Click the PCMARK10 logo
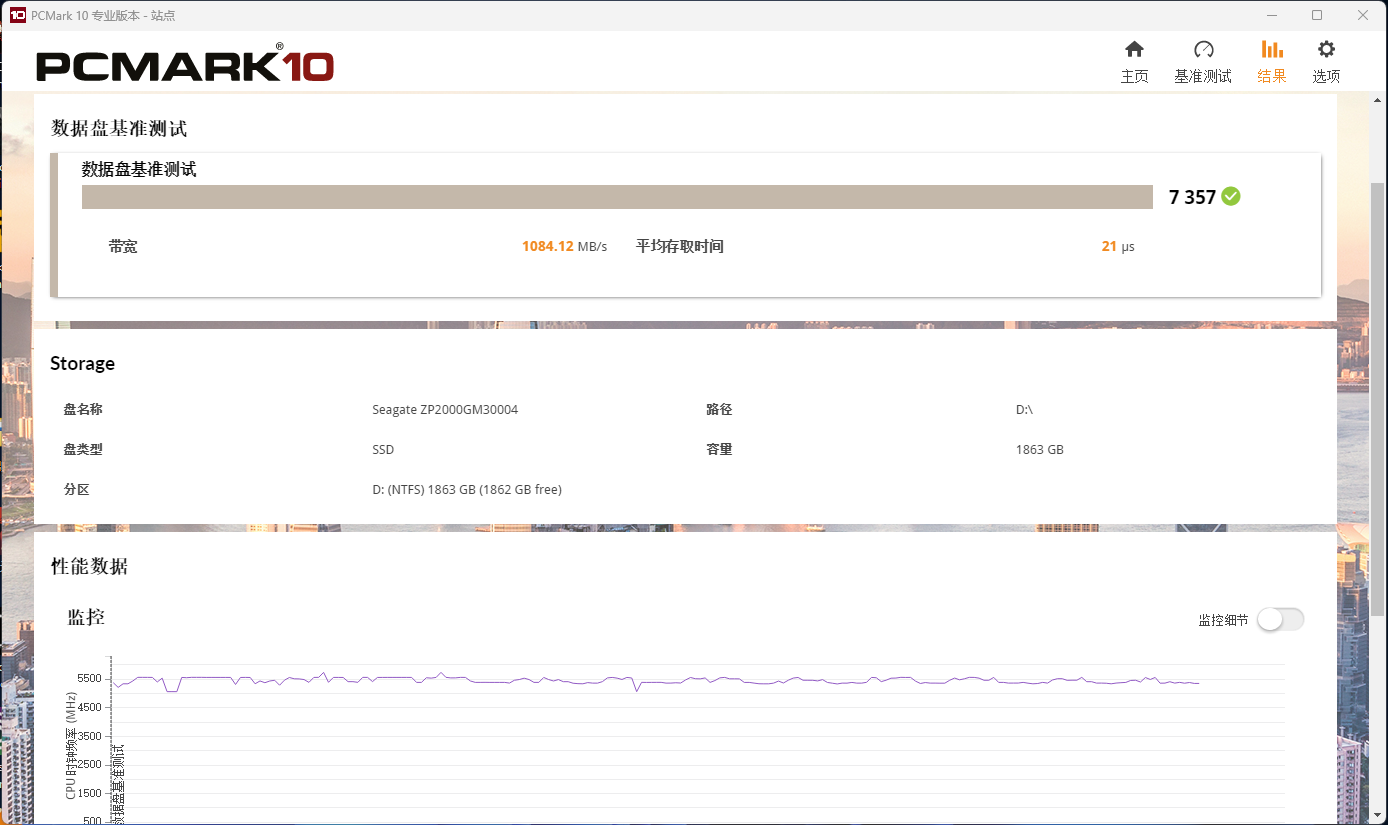 coord(185,66)
